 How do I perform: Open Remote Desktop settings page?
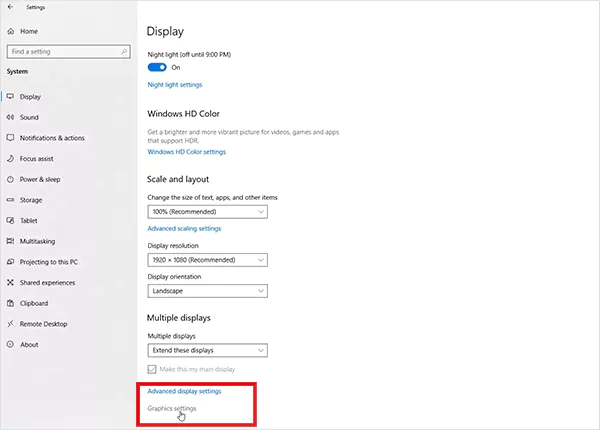pos(44,324)
